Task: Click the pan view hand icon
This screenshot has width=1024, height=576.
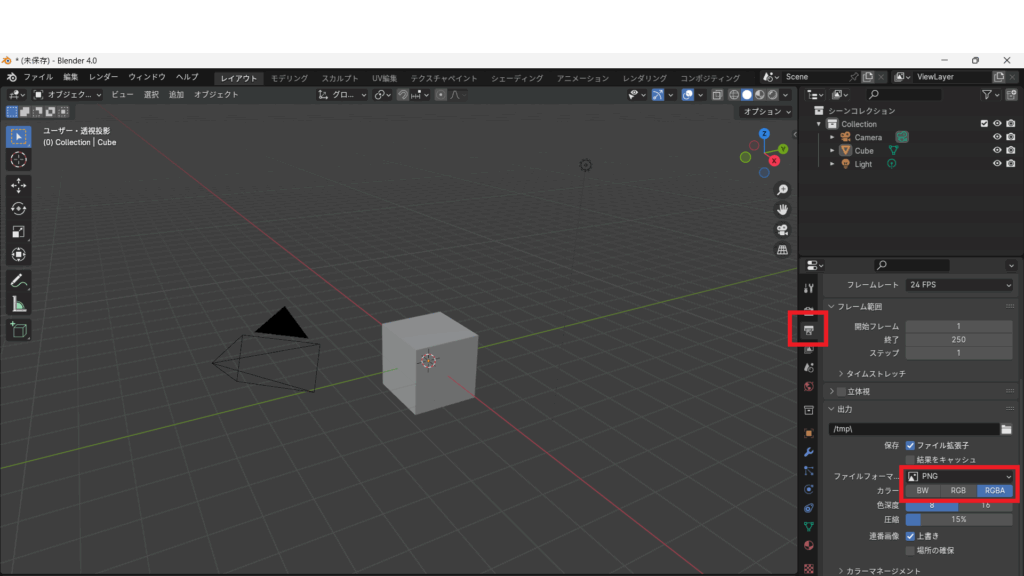Action: [x=782, y=210]
